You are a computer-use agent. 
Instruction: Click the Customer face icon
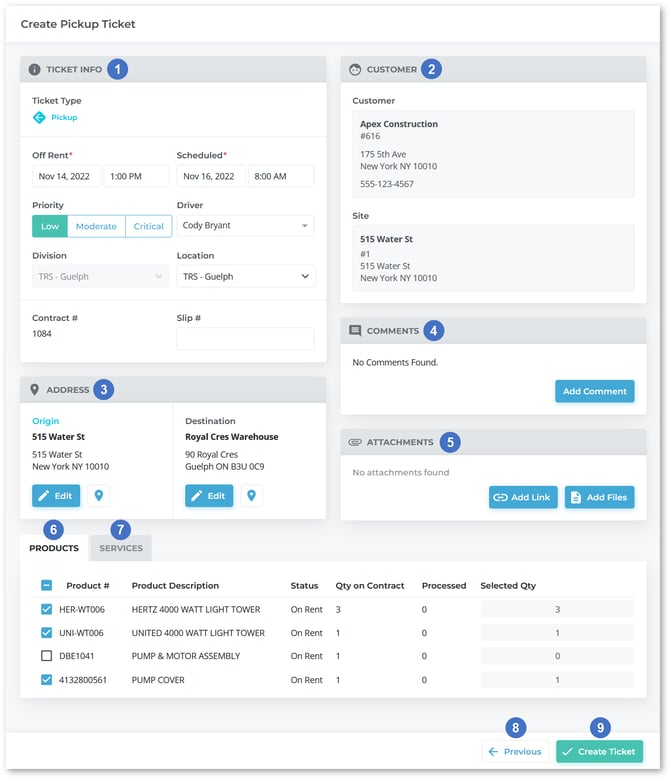355,70
